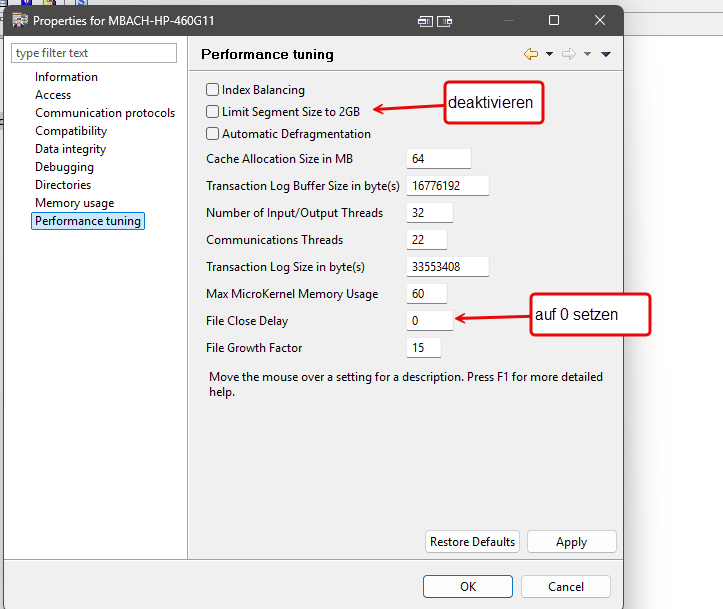Click the forward arrow navigation icon
This screenshot has height=609, width=723.
(568, 54)
